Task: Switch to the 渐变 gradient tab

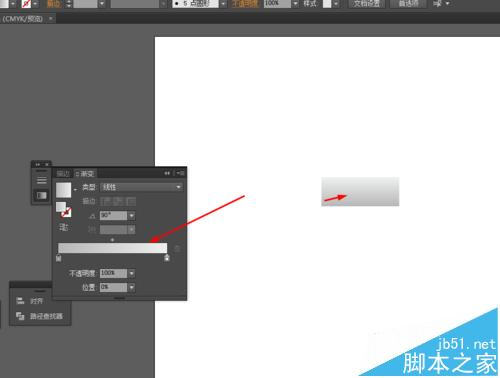Action: pos(85,173)
